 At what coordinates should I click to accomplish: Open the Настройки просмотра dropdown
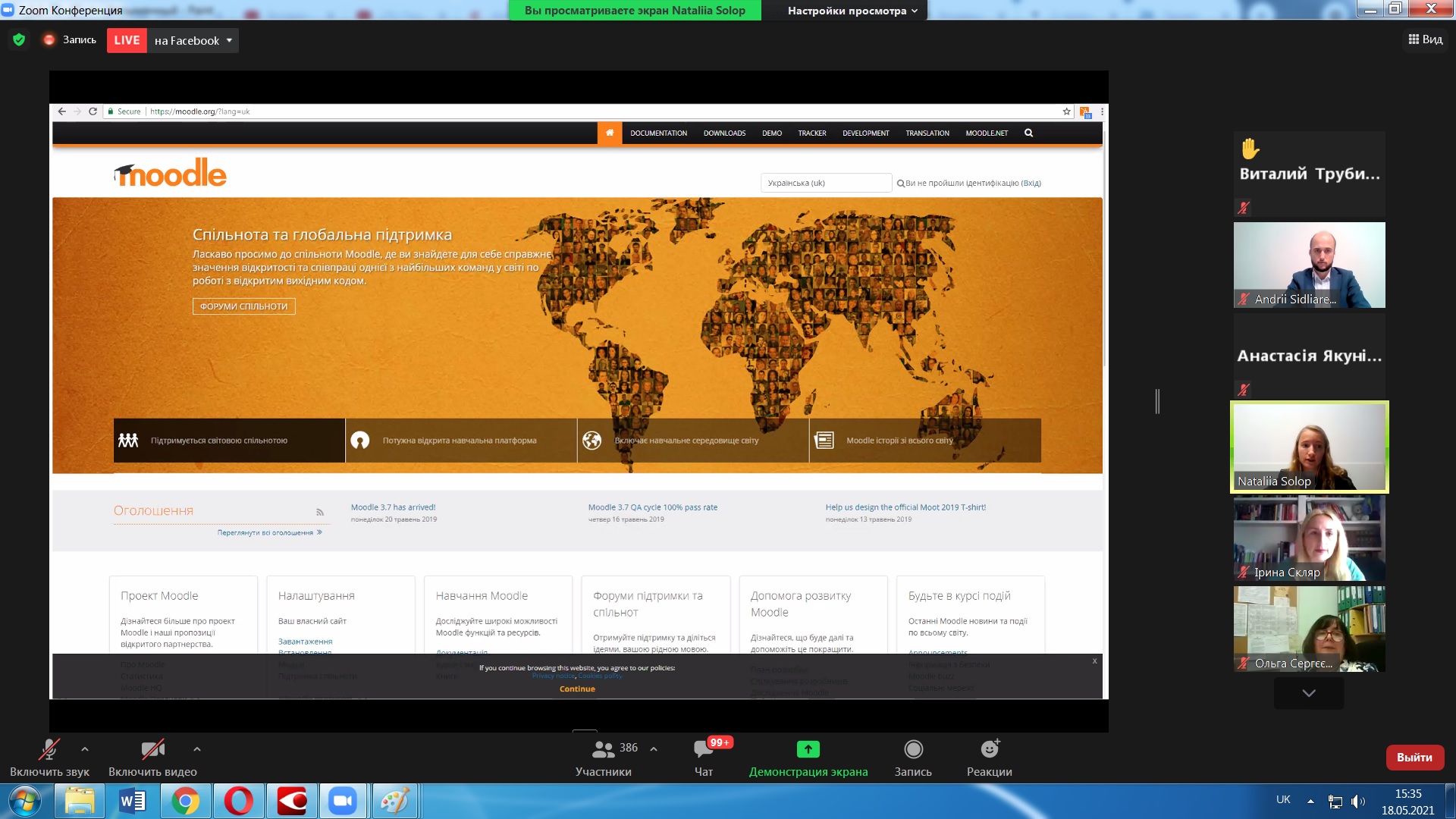click(x=852, y=11)
